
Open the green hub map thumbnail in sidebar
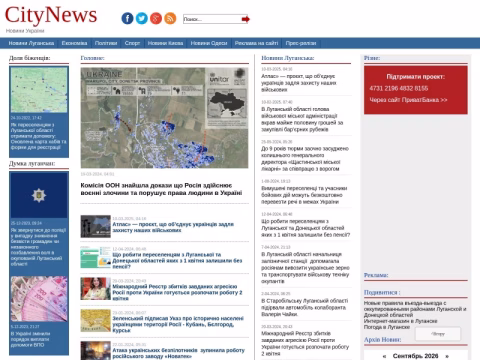tap(39, 90)
